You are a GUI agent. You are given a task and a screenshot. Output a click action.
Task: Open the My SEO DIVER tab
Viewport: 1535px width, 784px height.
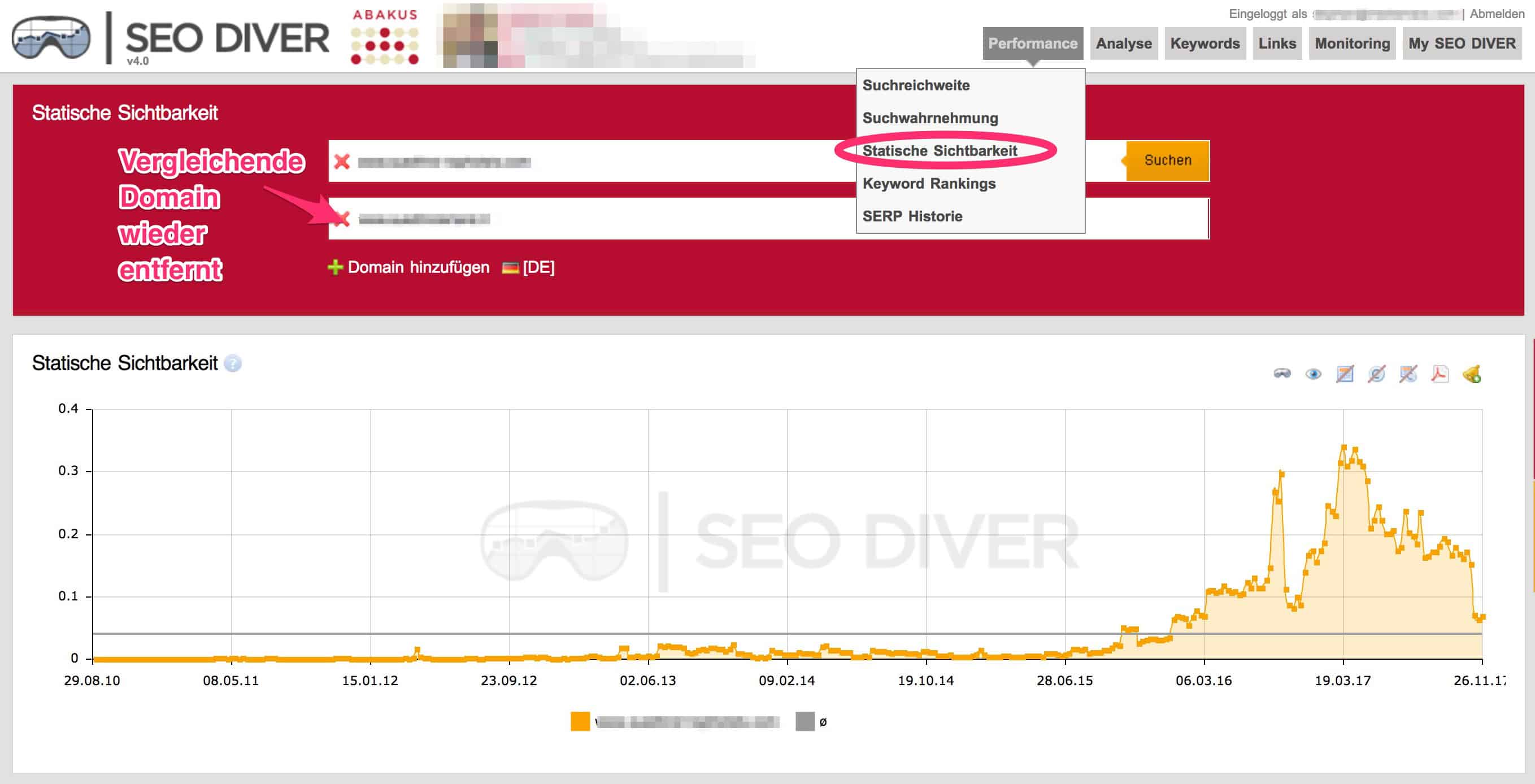(1462, 43)
